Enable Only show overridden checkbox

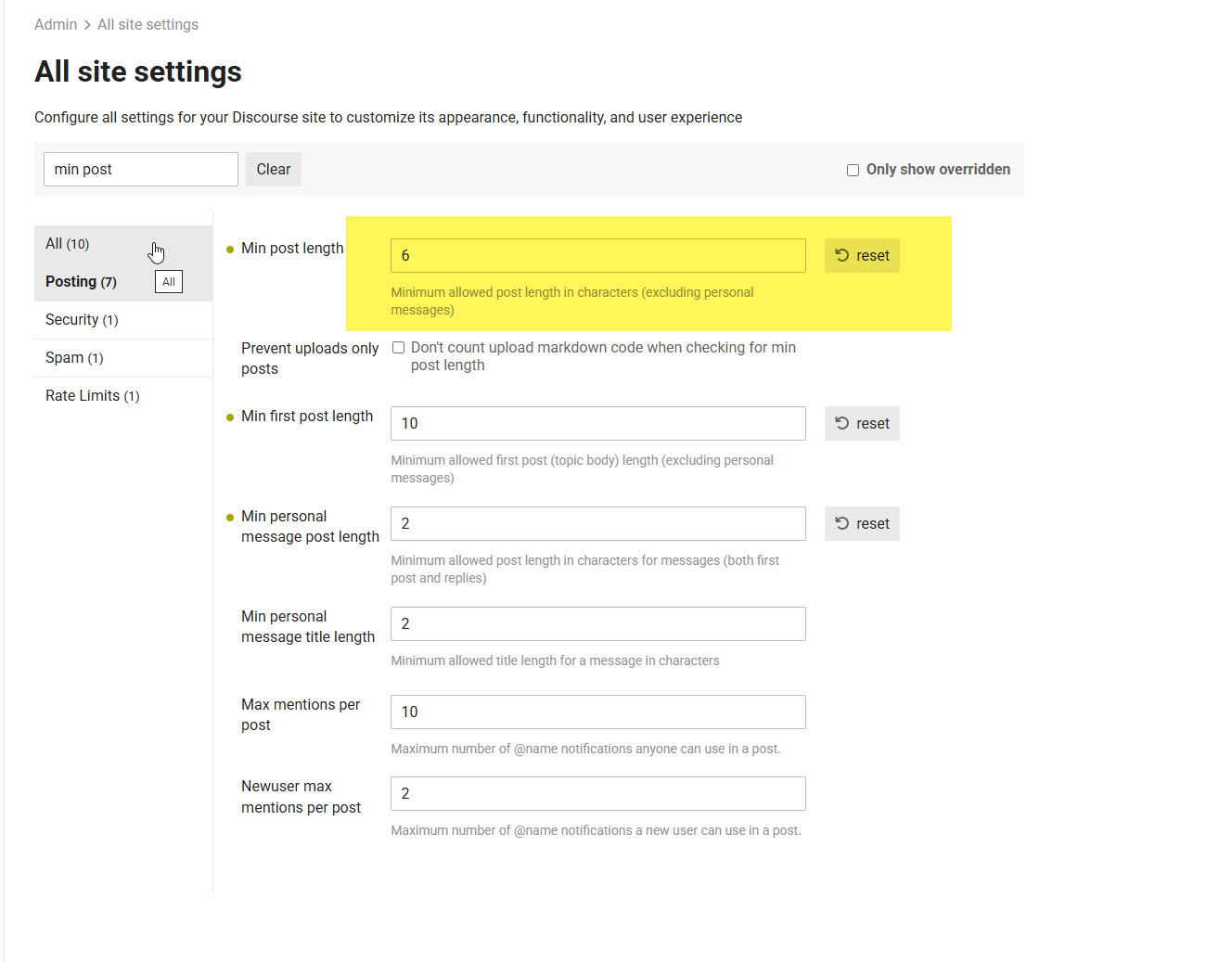(x=853, y=170)
